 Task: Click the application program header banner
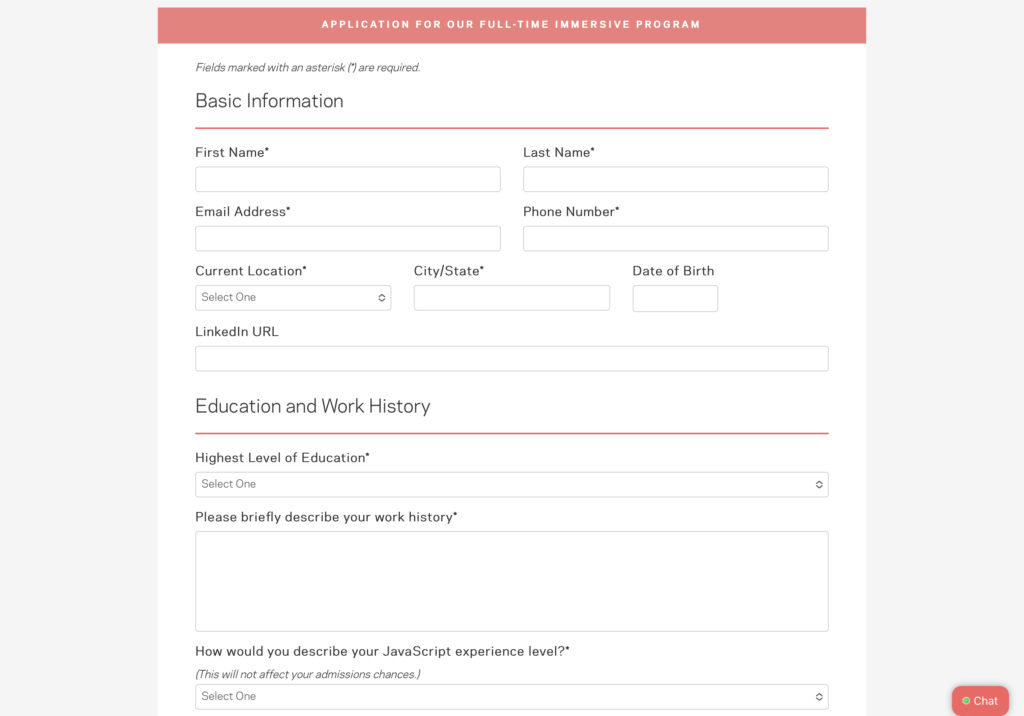pos(511,25)
